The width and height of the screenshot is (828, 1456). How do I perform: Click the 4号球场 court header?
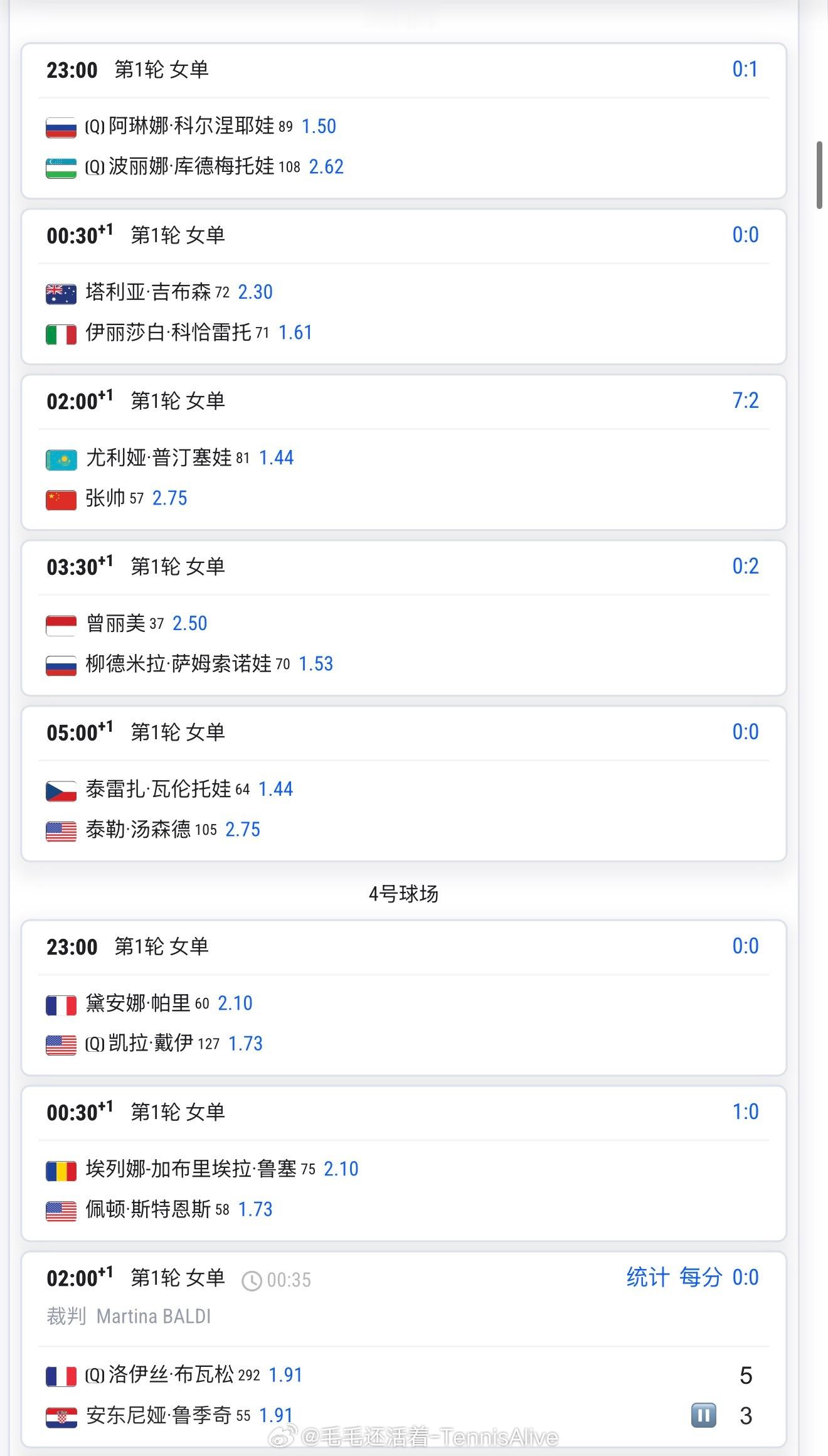403,894
